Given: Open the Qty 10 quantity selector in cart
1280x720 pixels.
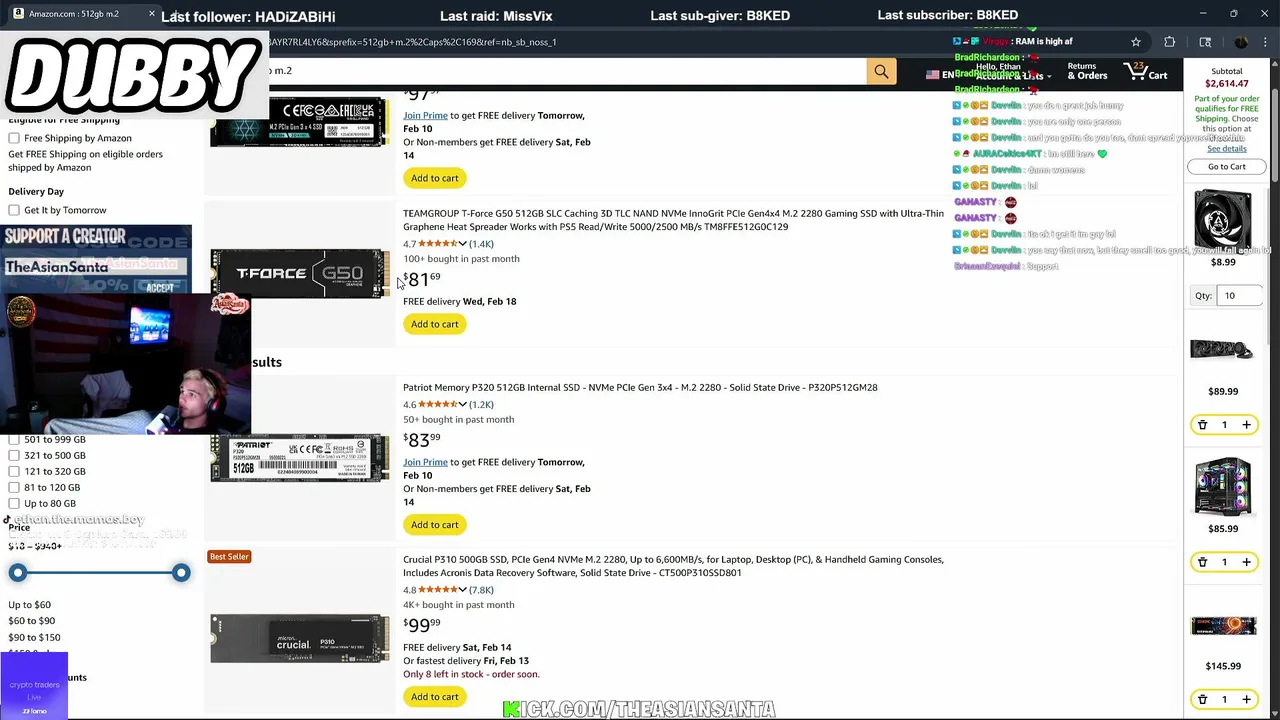Looking at the screenshot, I should point(1241,296).
